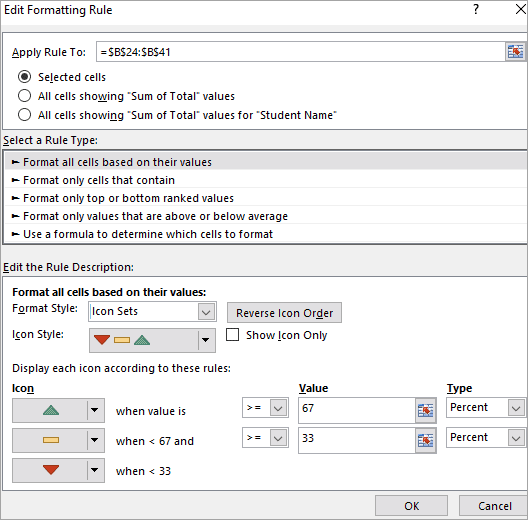This screenshot has width=528, height=520.
Task: Select Format only values above or below average
Action: point(266,216)
